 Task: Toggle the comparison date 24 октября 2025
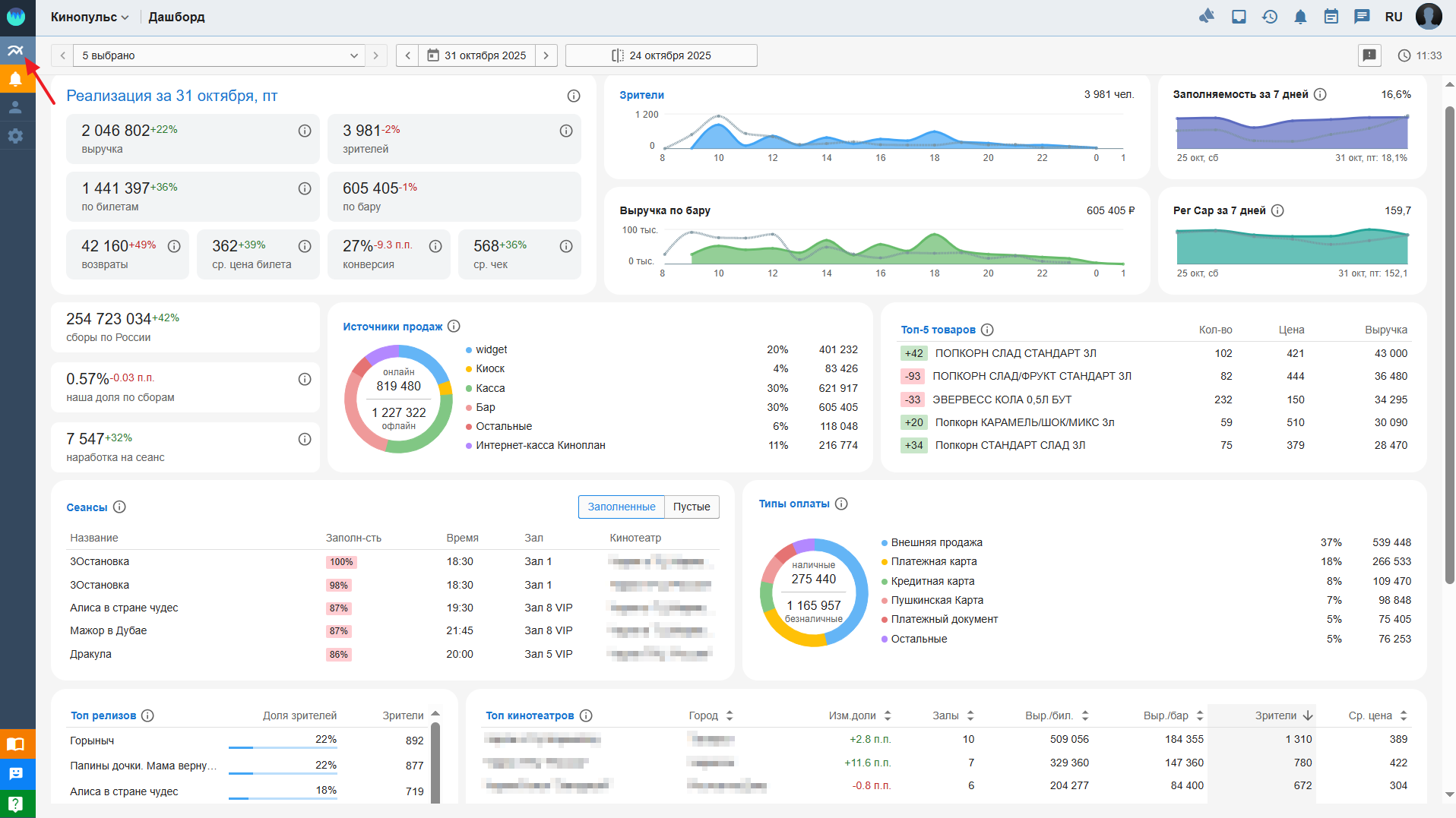[x=661, y=55]
